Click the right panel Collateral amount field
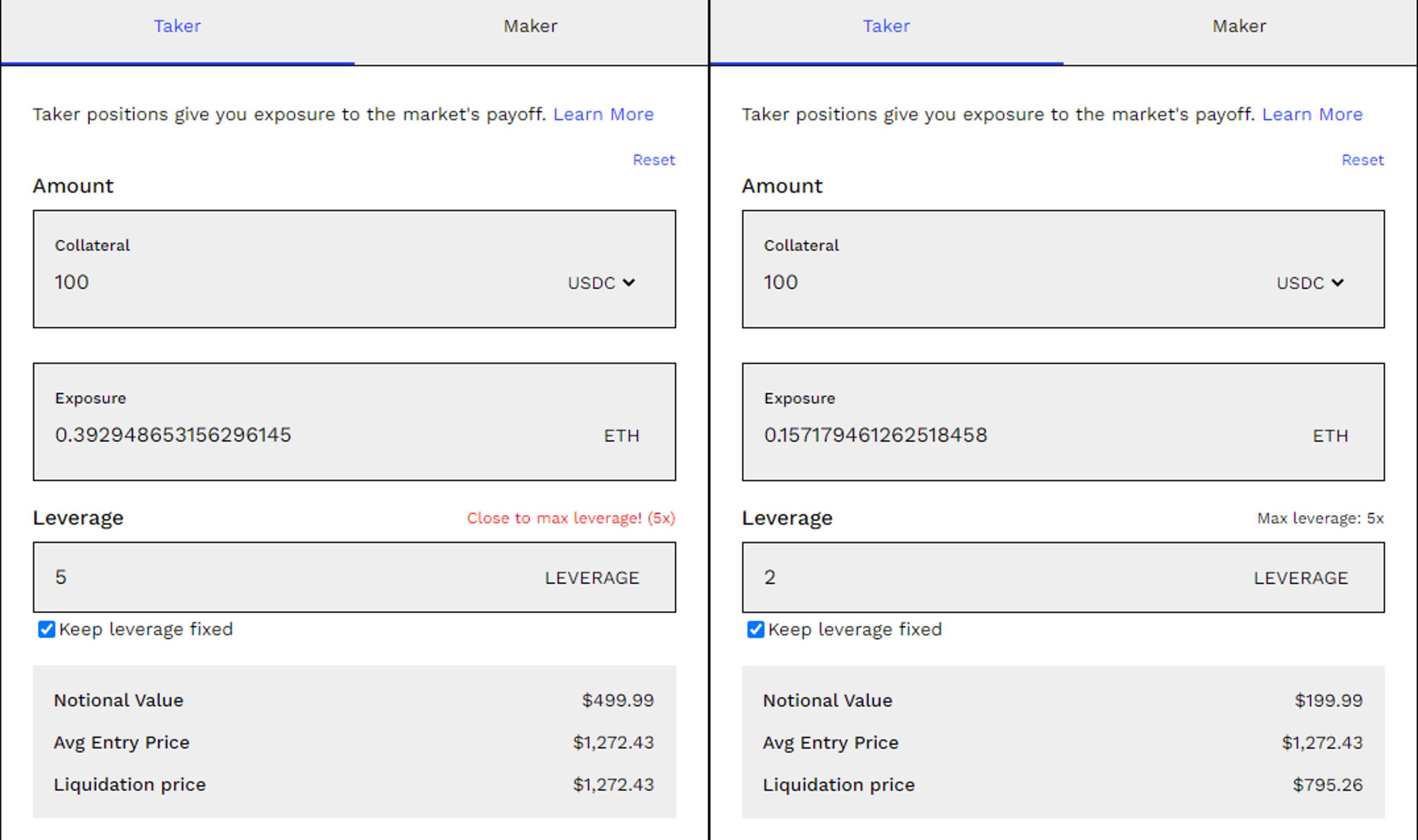The image size is (1418, 840). pos(991,282)
